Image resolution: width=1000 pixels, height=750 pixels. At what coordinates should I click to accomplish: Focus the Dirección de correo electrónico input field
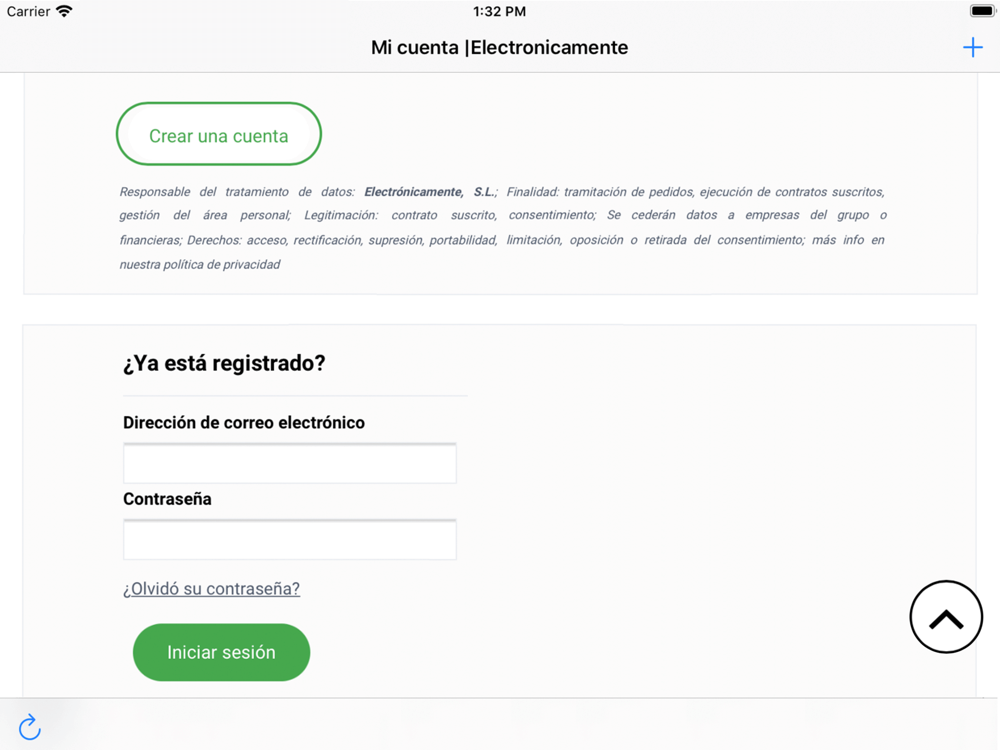[x=290, y=463]
